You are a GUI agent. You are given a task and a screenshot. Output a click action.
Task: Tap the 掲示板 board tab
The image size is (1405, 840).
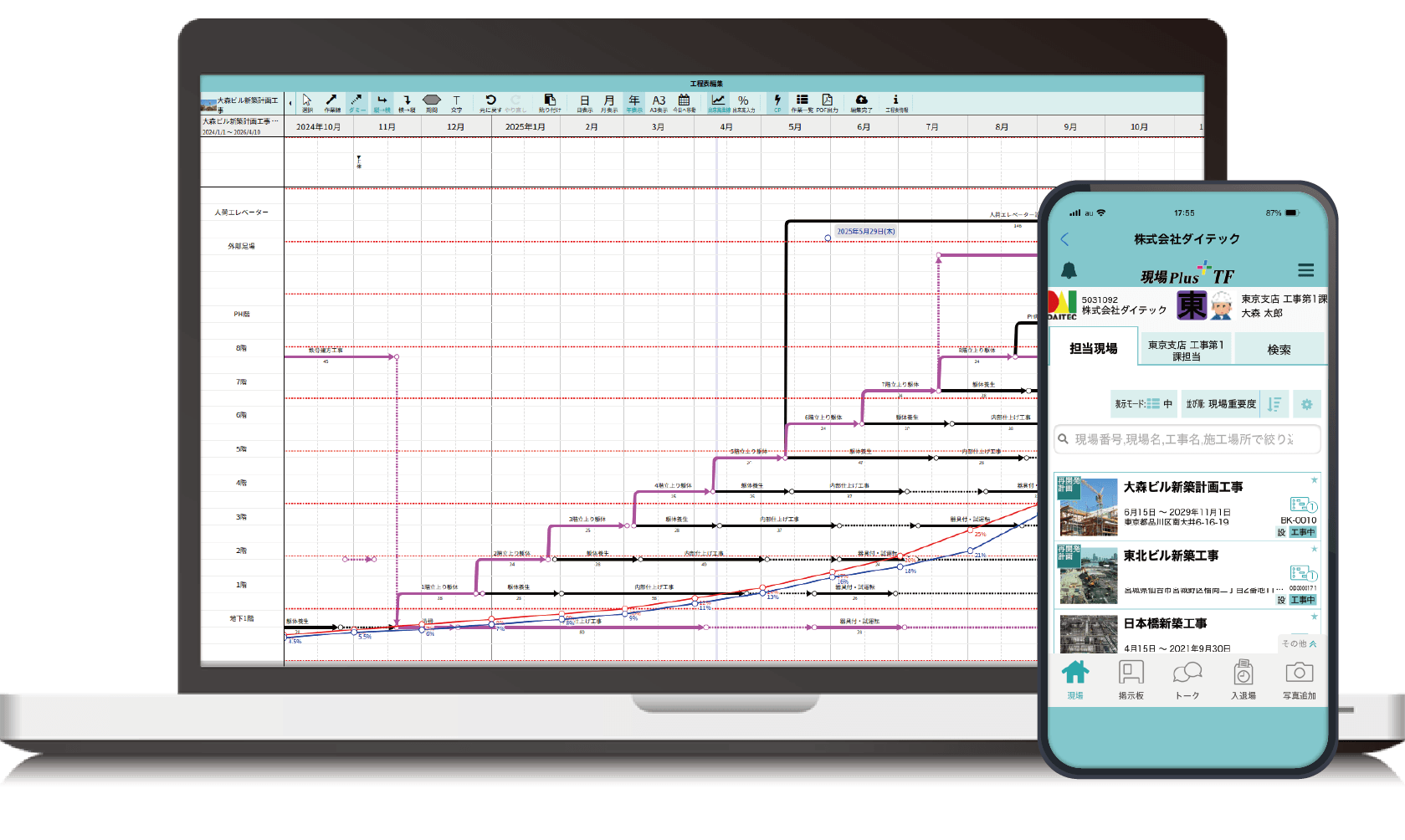tap(1131, 679)
